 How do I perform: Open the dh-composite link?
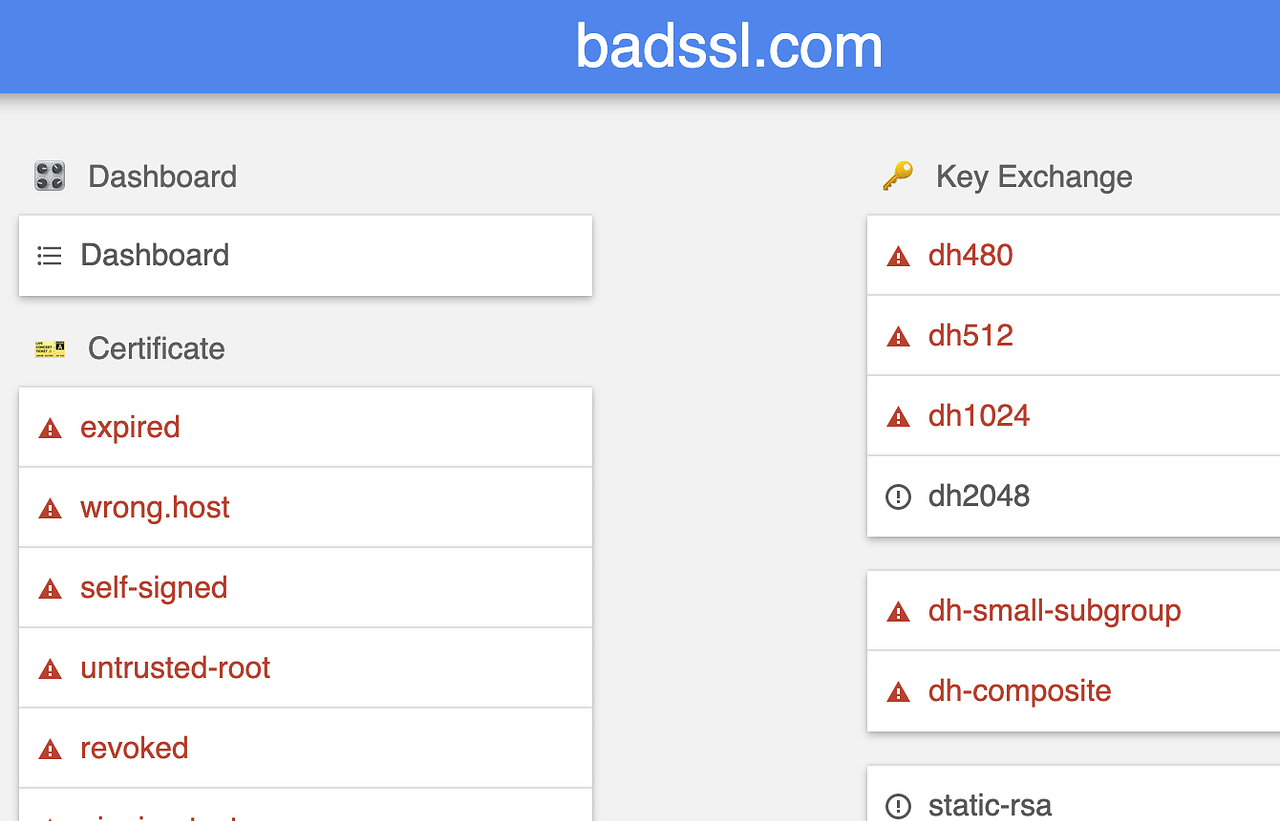1073,691
